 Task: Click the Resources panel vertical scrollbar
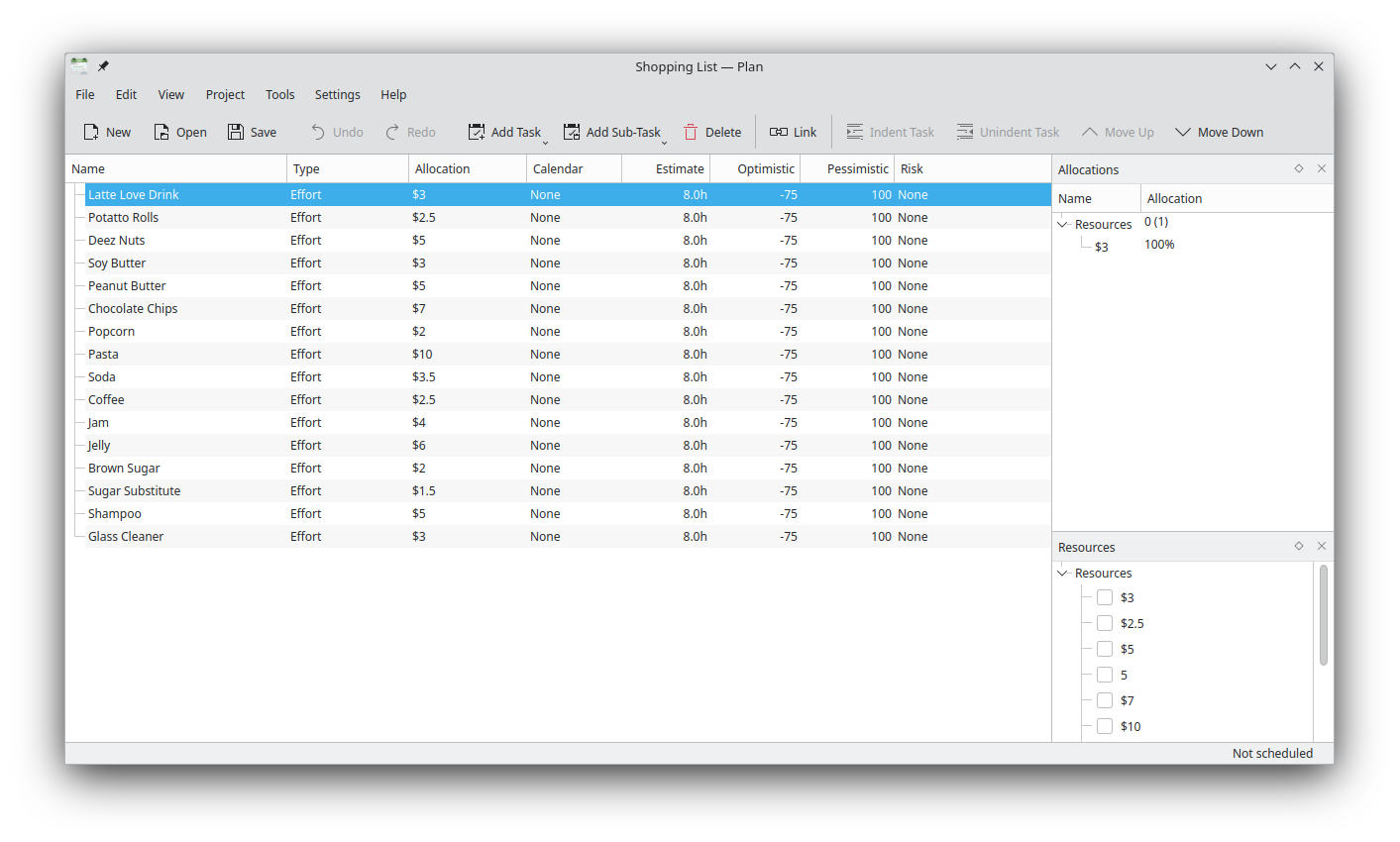[1323, 614]
